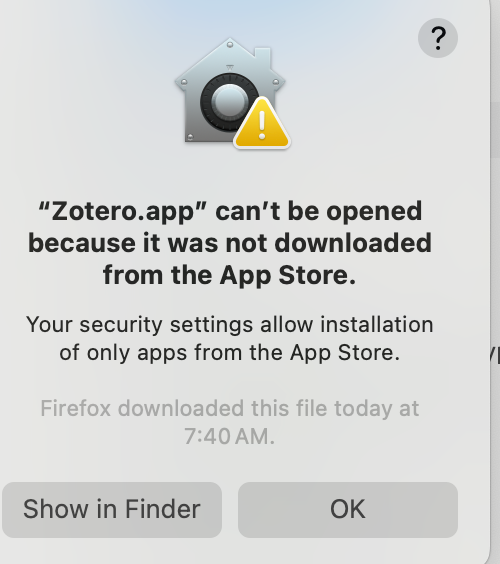The image size is (500, 564).
Task: Click the "from the App Store." heading line
Action: coord(229,275)
